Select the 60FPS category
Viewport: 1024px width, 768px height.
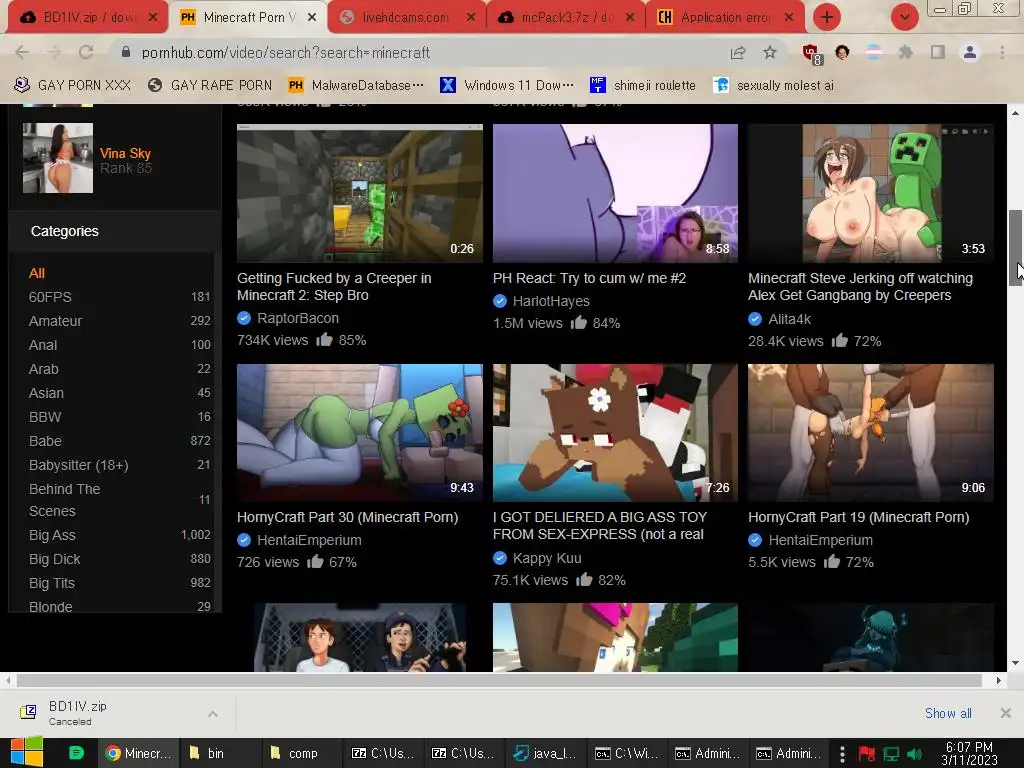click(x=50, y=297)
